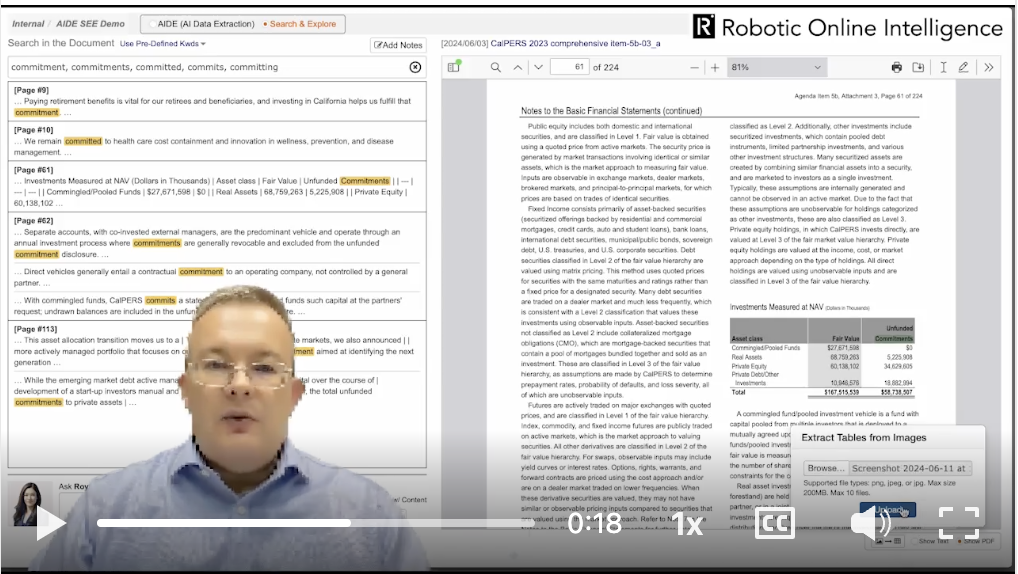Click the Upload button
The image size is (1018, 574).
pyautogui.click(x=888, y=510)
